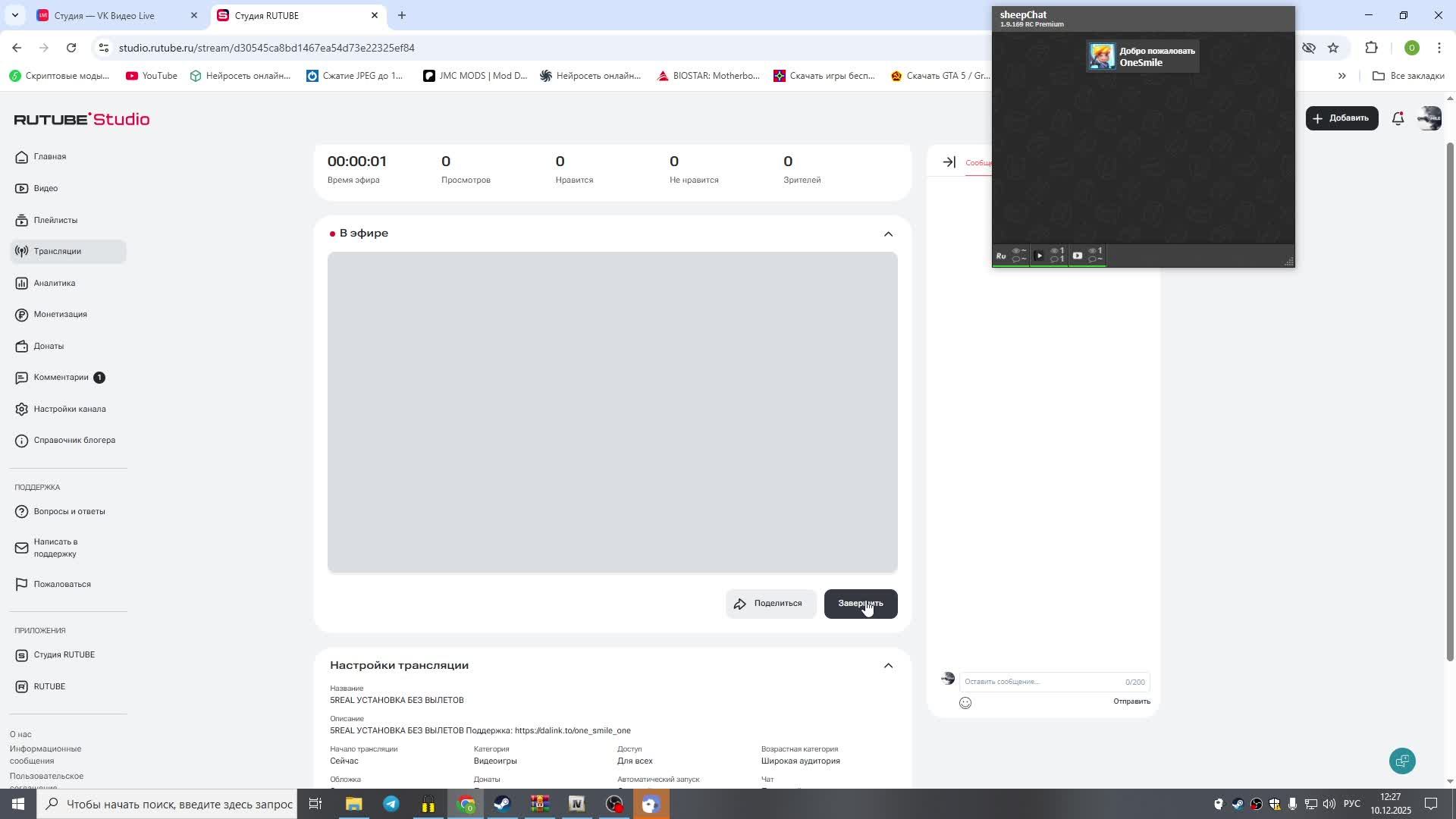
Task: Open the emoji picker in chat
Action: click(x=965, y=703)
